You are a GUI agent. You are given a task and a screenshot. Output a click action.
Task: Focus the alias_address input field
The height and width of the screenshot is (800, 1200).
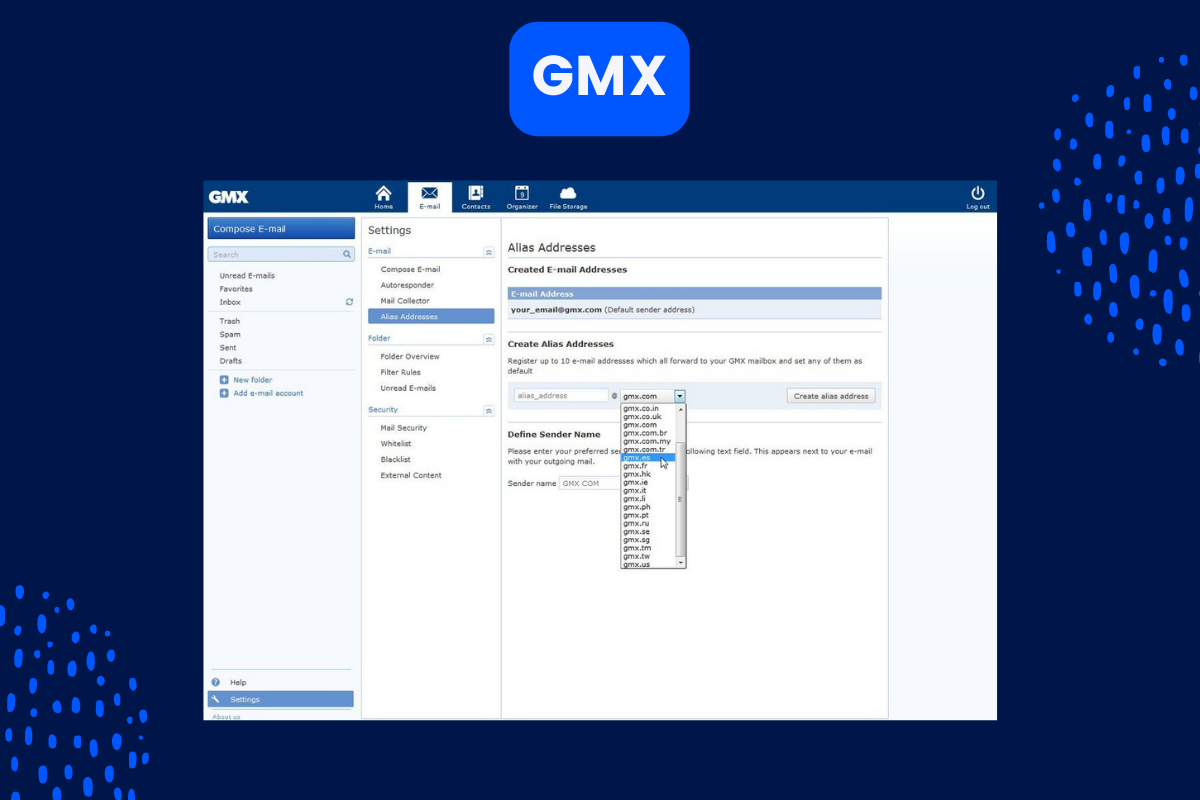click(x=561, y=396)
